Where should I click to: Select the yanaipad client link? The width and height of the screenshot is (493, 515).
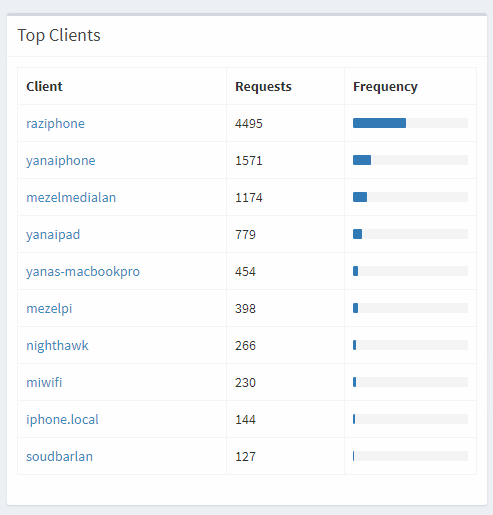point(53,235)
